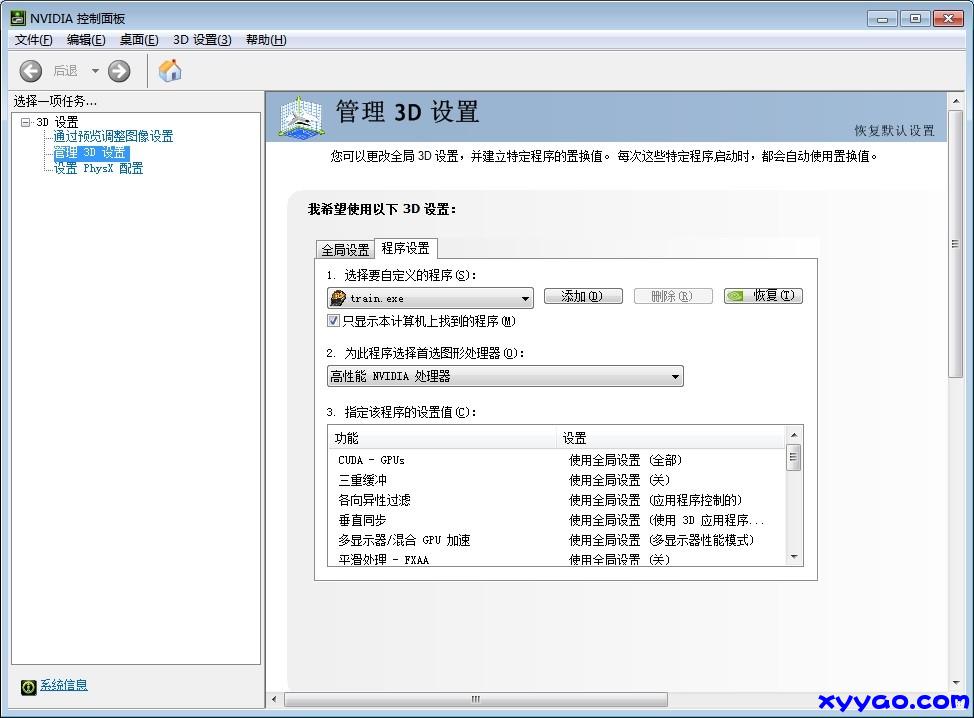Open the 3D 设置 menu
The width and height of the screenshot is (974, 718).
coord(202,40)
